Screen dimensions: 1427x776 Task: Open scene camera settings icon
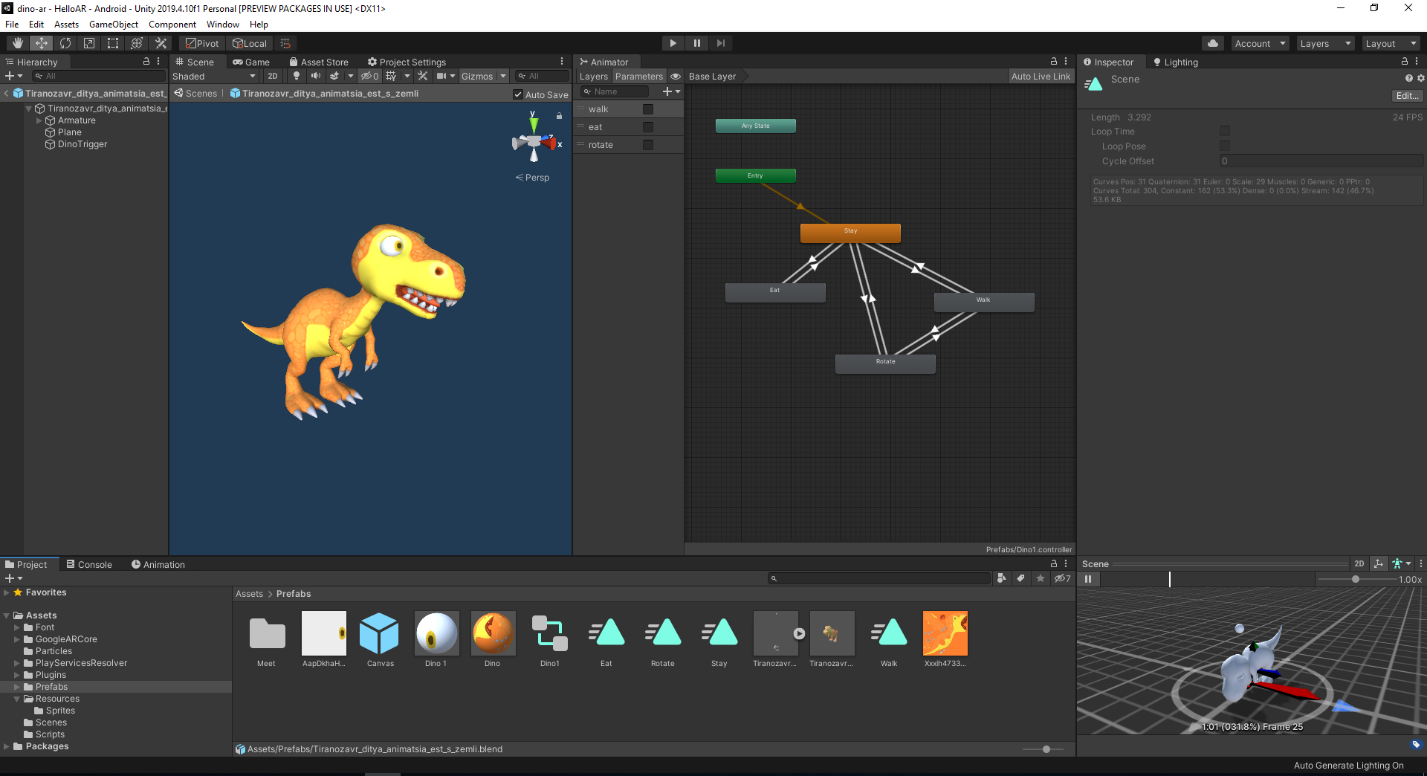tap(441, 76)
